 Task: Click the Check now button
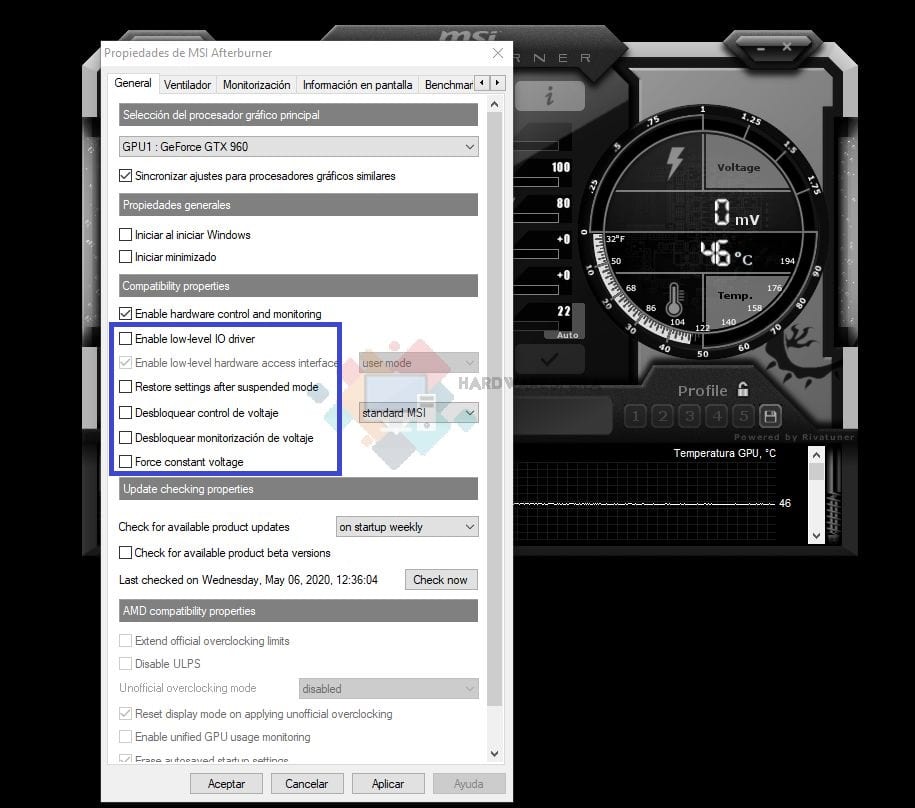[441, 579]
